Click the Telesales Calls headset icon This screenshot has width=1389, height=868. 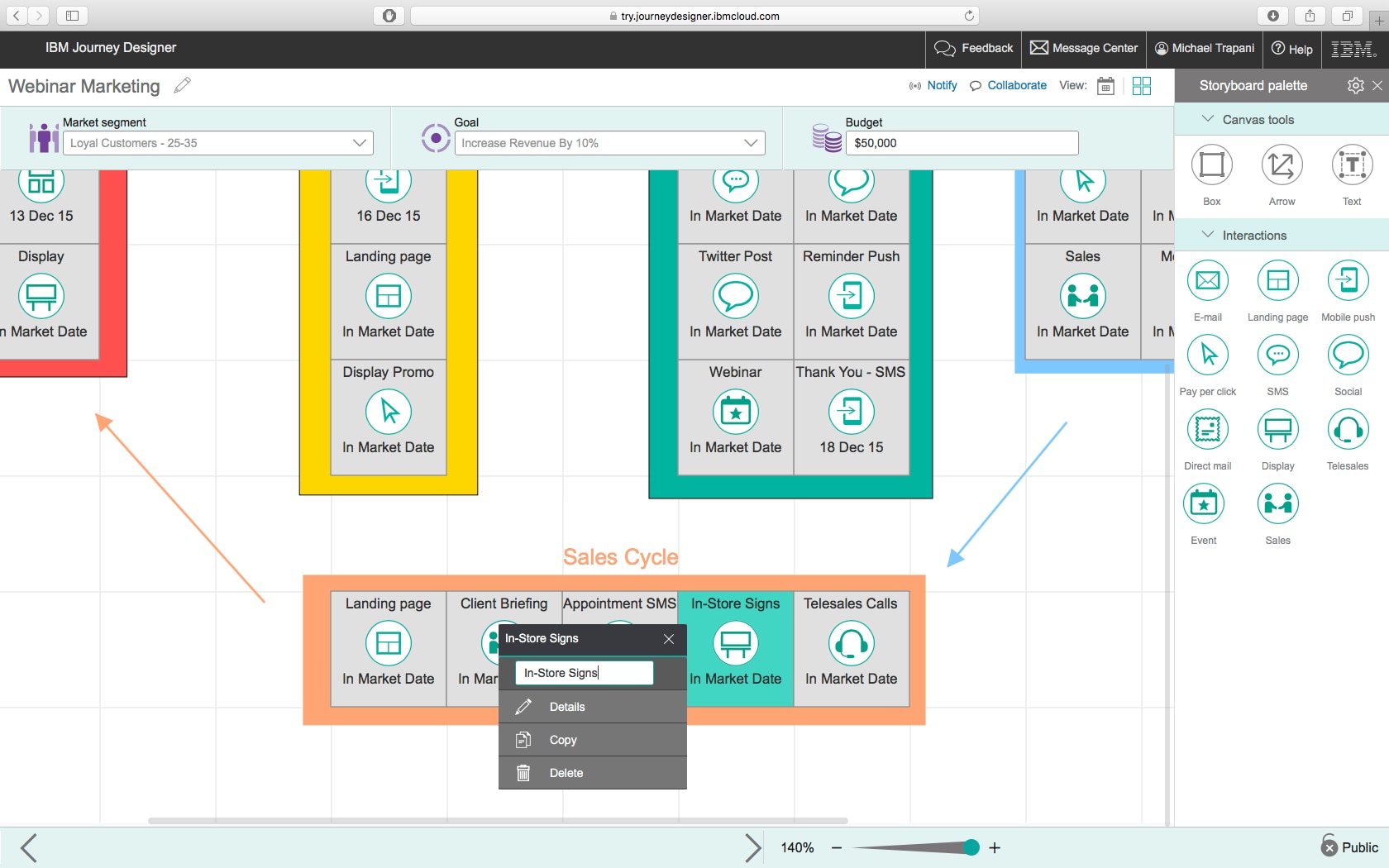click(x=851, y=642)
